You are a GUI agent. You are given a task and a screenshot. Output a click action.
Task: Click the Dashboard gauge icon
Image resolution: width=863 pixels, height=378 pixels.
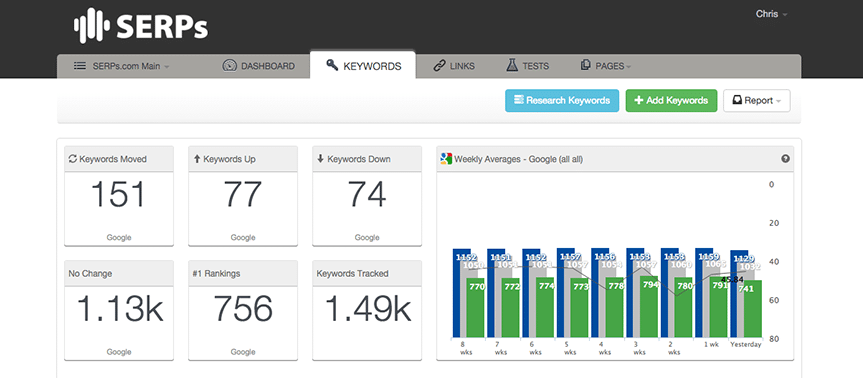229,66
